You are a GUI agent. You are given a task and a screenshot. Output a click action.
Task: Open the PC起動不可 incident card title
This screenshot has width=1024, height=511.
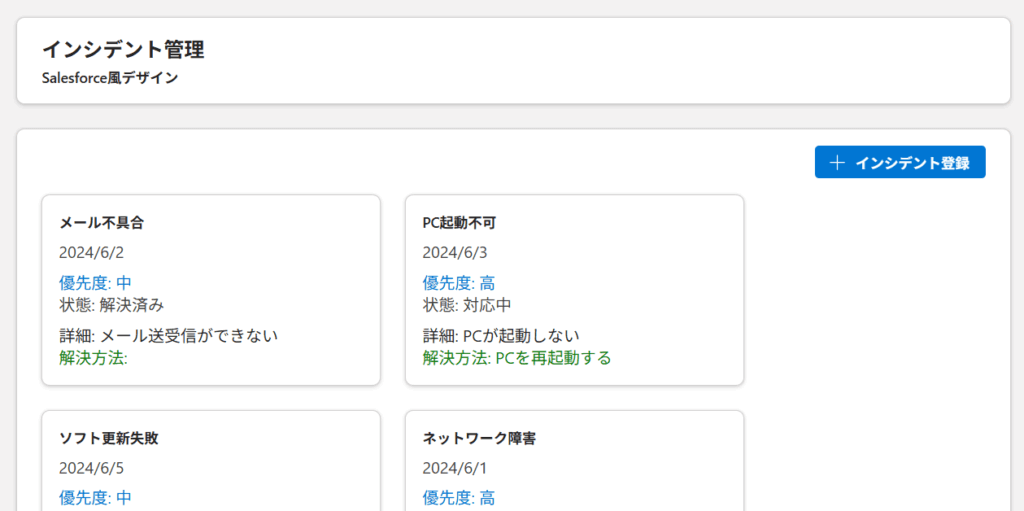point(460,222)
